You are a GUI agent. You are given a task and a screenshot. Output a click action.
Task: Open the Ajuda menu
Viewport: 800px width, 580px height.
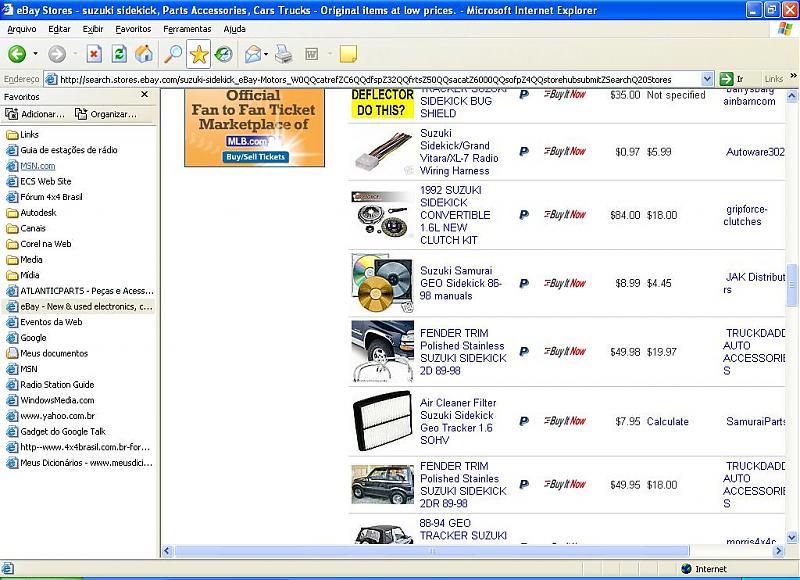[x=235, y=29]
